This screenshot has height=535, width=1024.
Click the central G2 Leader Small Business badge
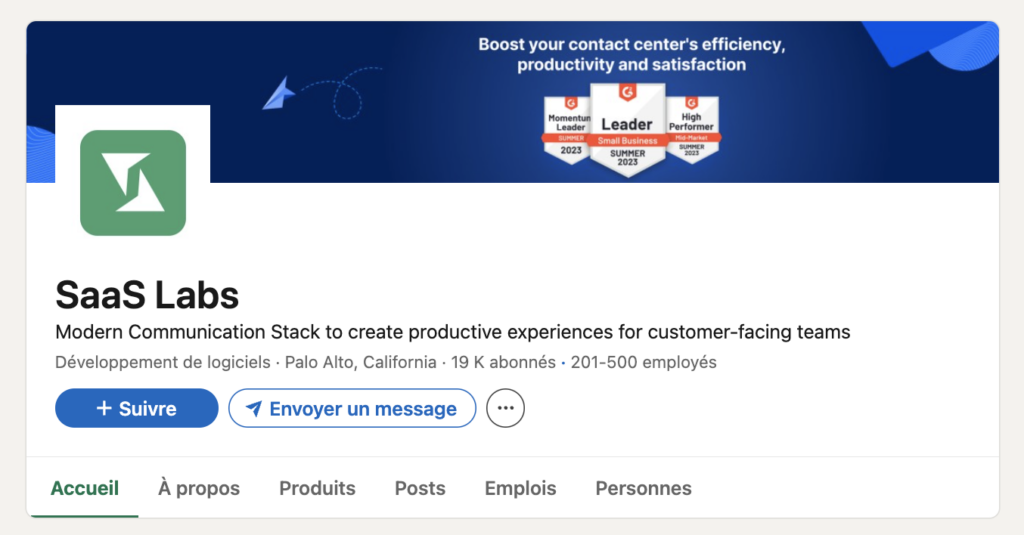tap(627, 130)
